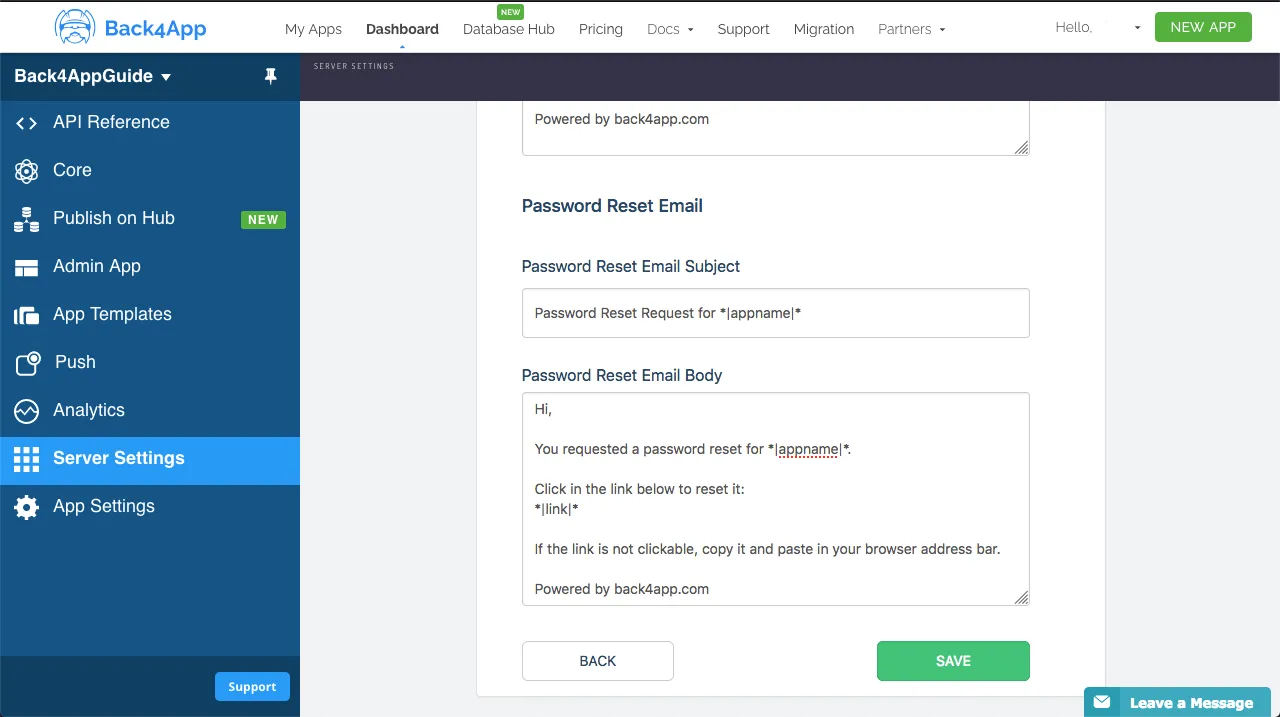1280x717 pixels.
Task: Open the Leave a Message chat widget
Action: [1176, 702]
